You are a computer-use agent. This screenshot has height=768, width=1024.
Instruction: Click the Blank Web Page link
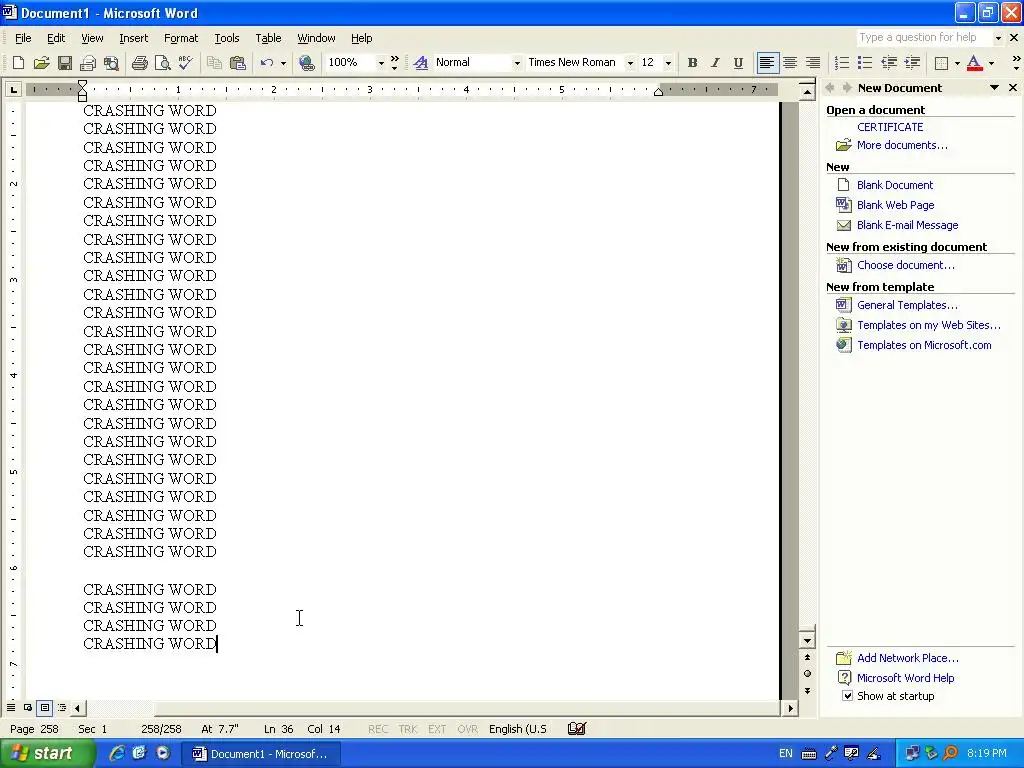(x=895, y=205)
